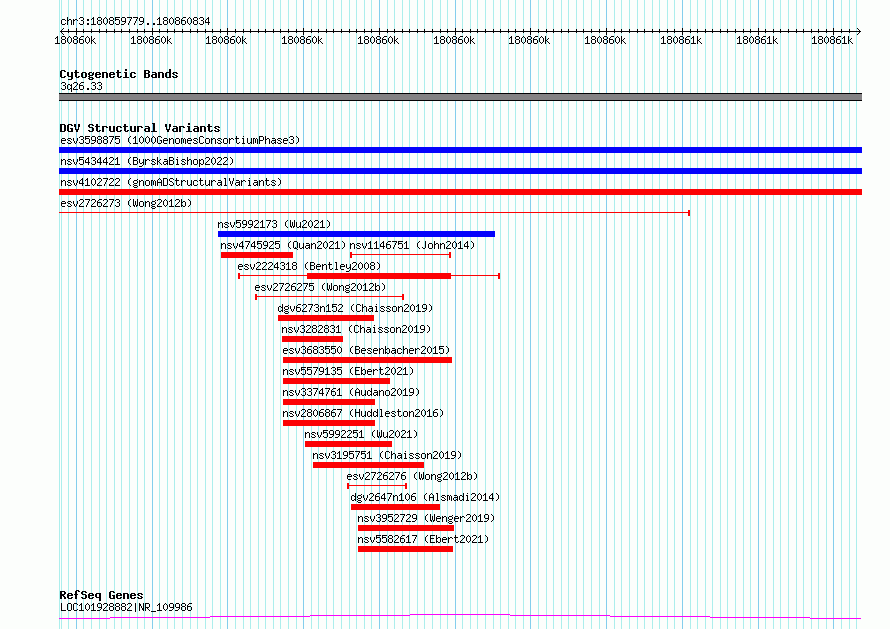Click the blue bar under esv3598875
The height and width of the screenshot is (629, 890).
460,150
